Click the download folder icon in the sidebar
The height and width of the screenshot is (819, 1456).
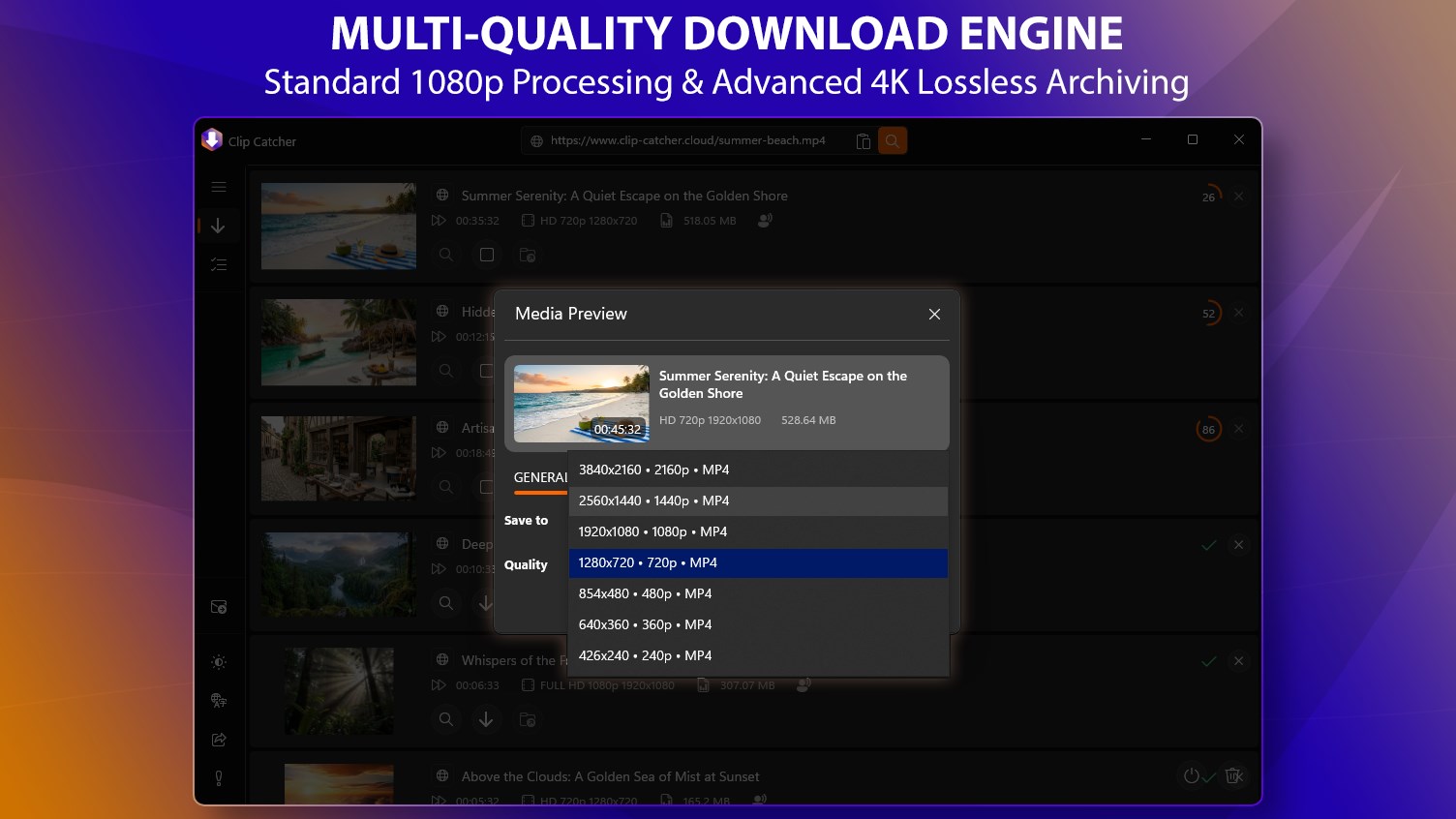(219, 607)
